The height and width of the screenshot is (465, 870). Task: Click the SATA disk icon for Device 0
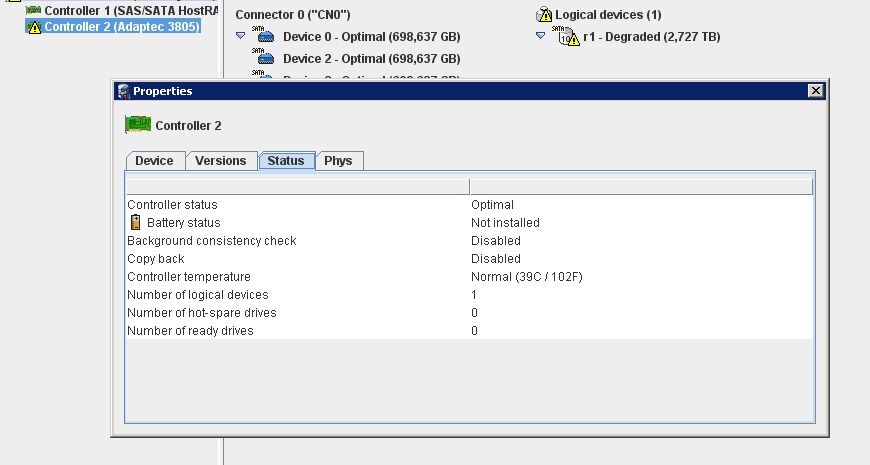263,34
